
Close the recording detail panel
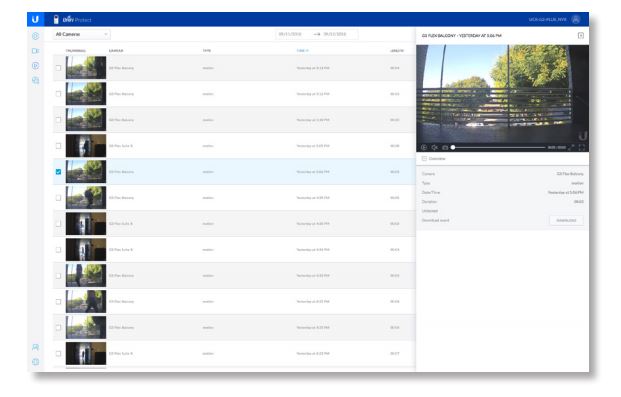point(581,36)
